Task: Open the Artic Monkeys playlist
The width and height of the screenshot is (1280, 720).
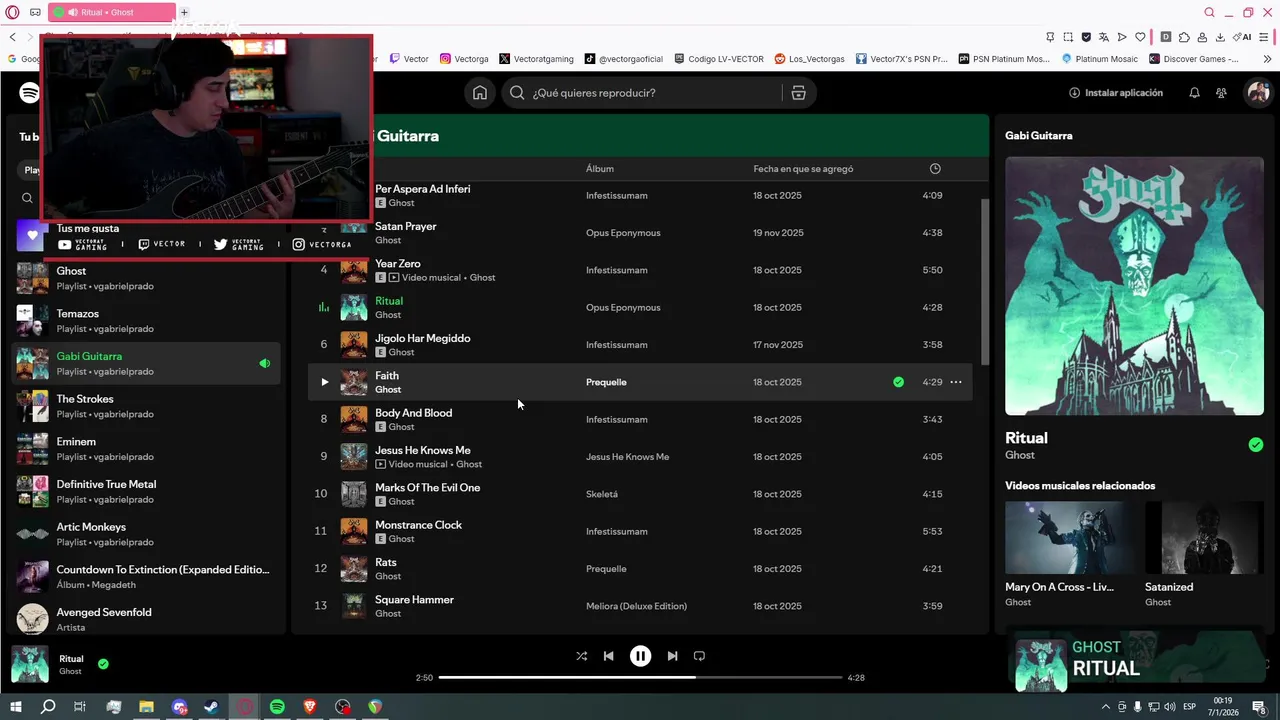Action: click(x=146, y=534)
